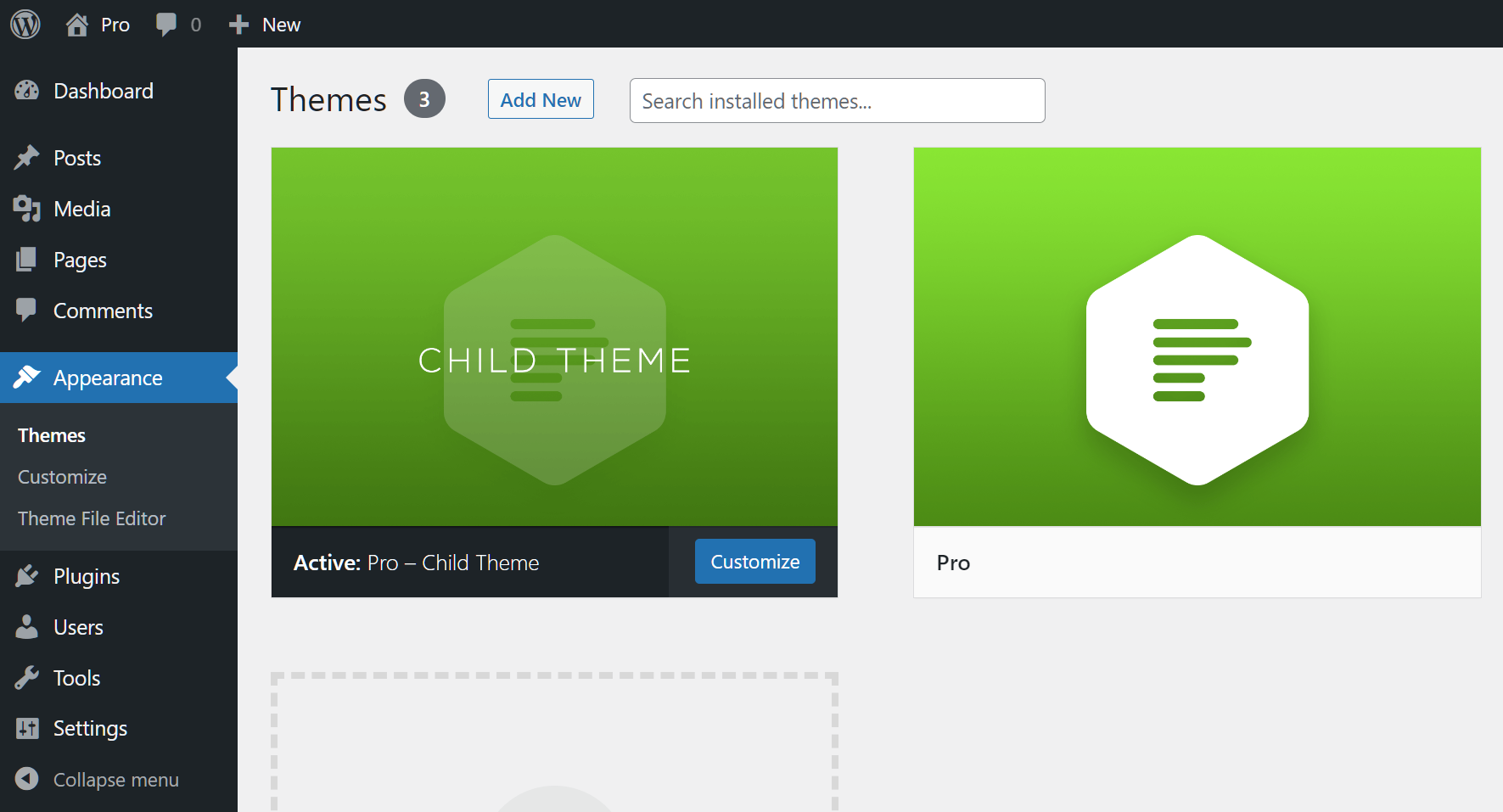This screenshot has height=812, width=1503.
Task: Click the installed themes search field
Action: point(836,100)
